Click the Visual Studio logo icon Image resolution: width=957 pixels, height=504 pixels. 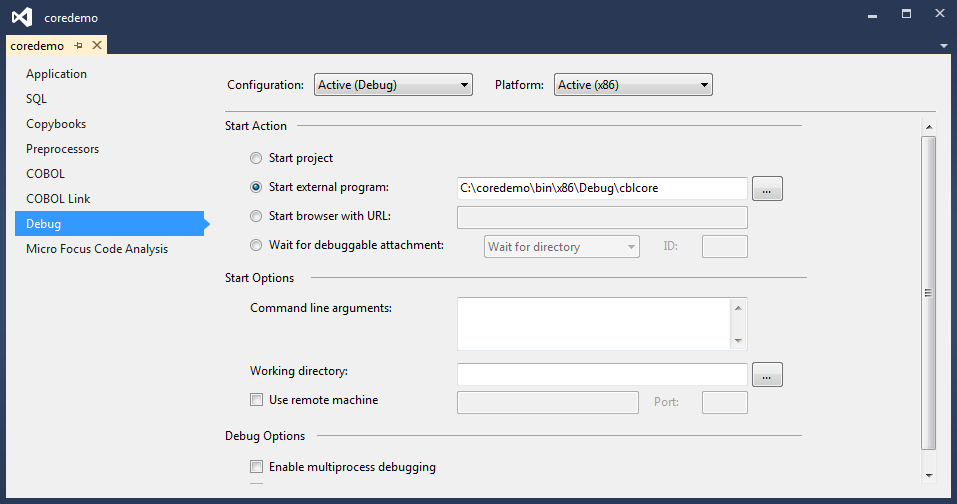coord(21,17)
